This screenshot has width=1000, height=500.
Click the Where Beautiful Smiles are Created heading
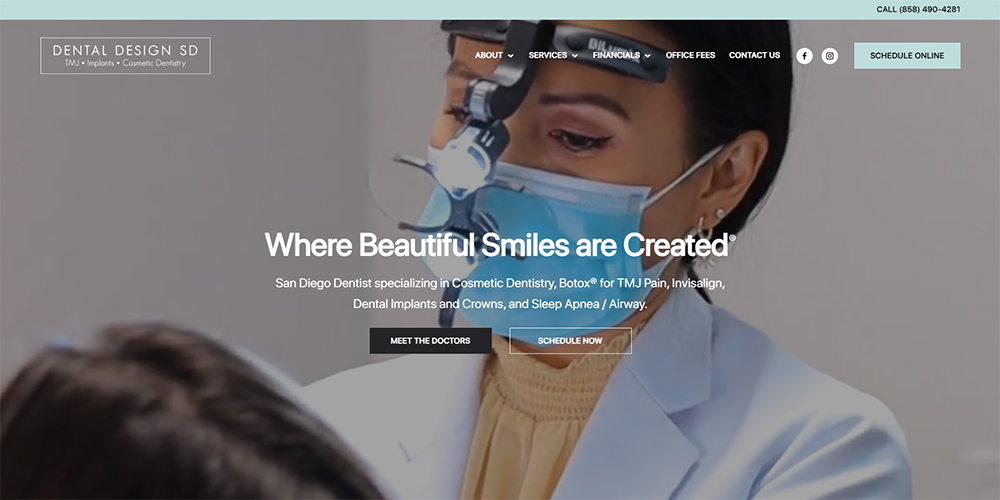coord(499,245)
